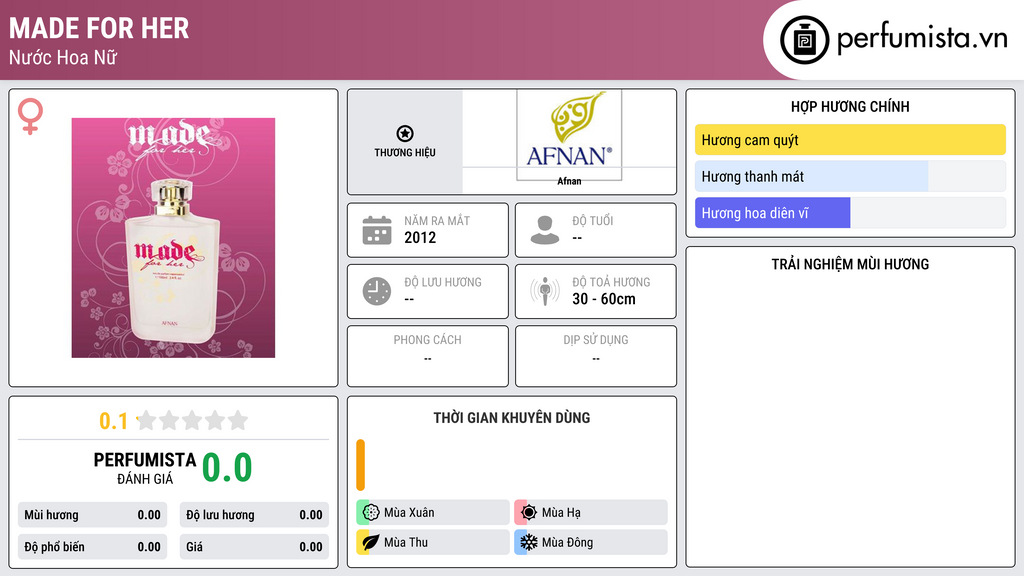
Task: Click the Mùa Đông snowflake icon
Action: (x=529, y=542)
